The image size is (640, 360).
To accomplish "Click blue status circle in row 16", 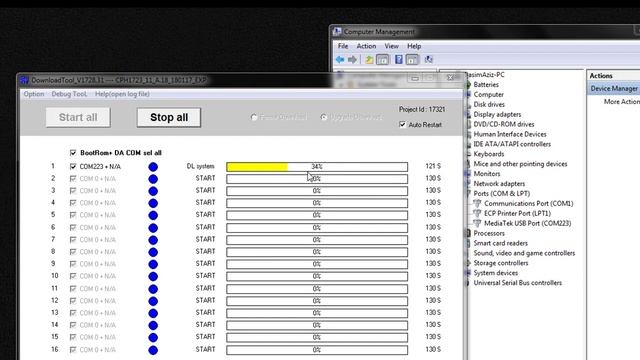I will tap(153, 350).
